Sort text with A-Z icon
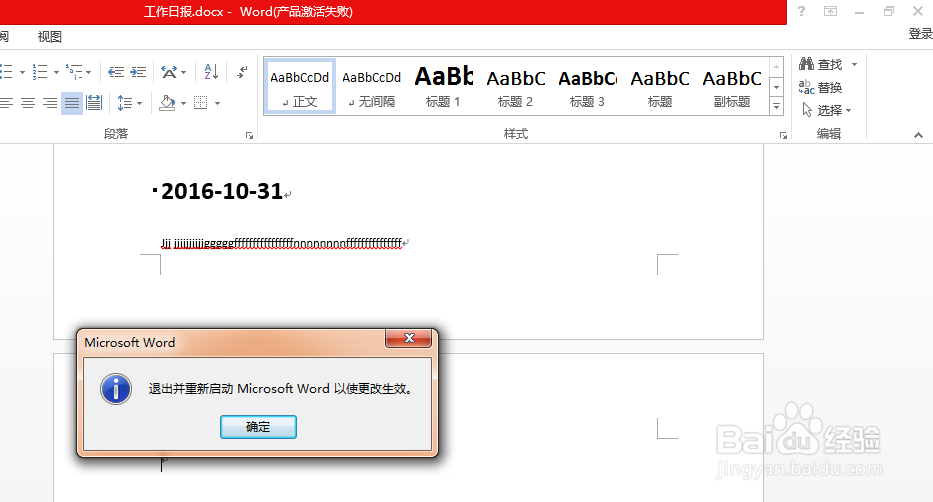The image size is (933, 502). (x=211, y=72)
